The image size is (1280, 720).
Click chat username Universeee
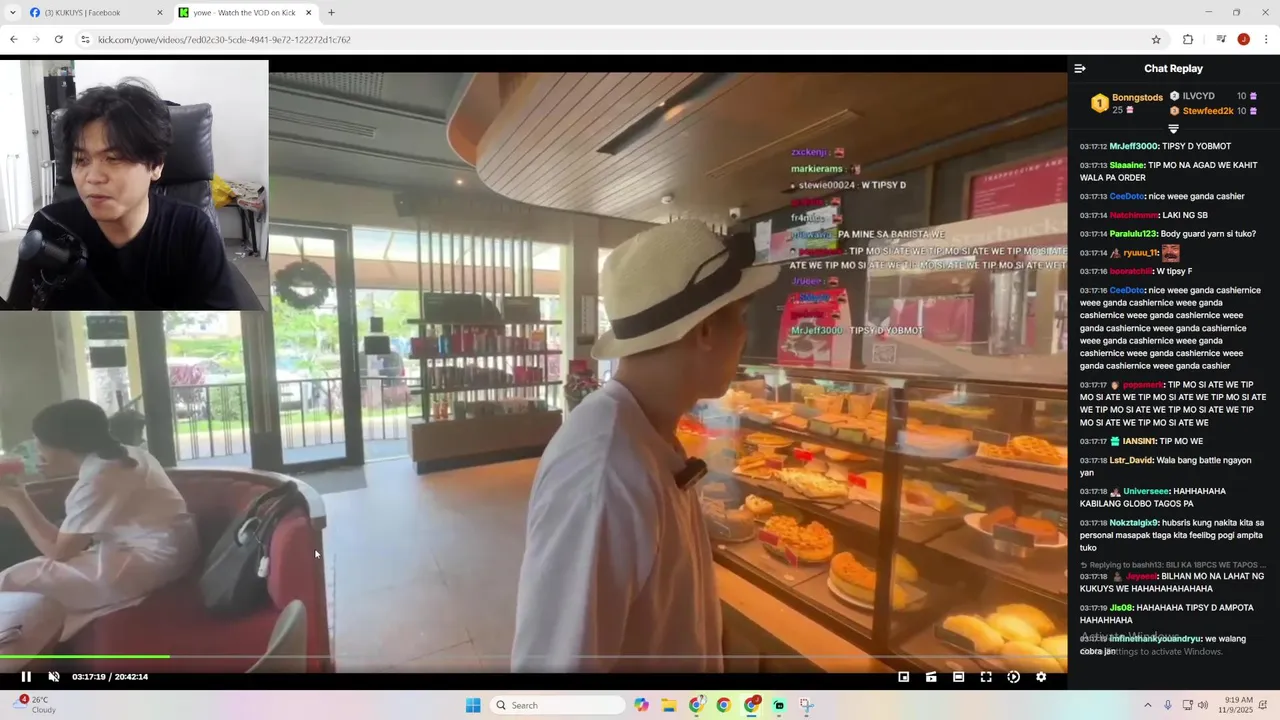1146,491
